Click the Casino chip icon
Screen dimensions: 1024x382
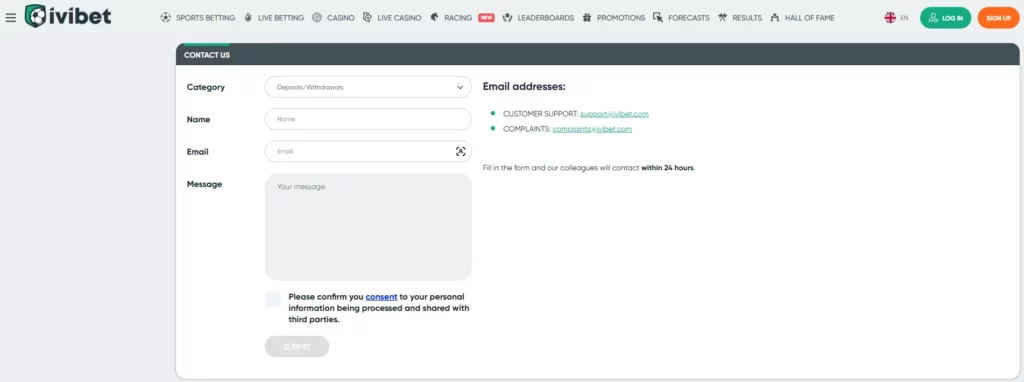coord(317,18)
